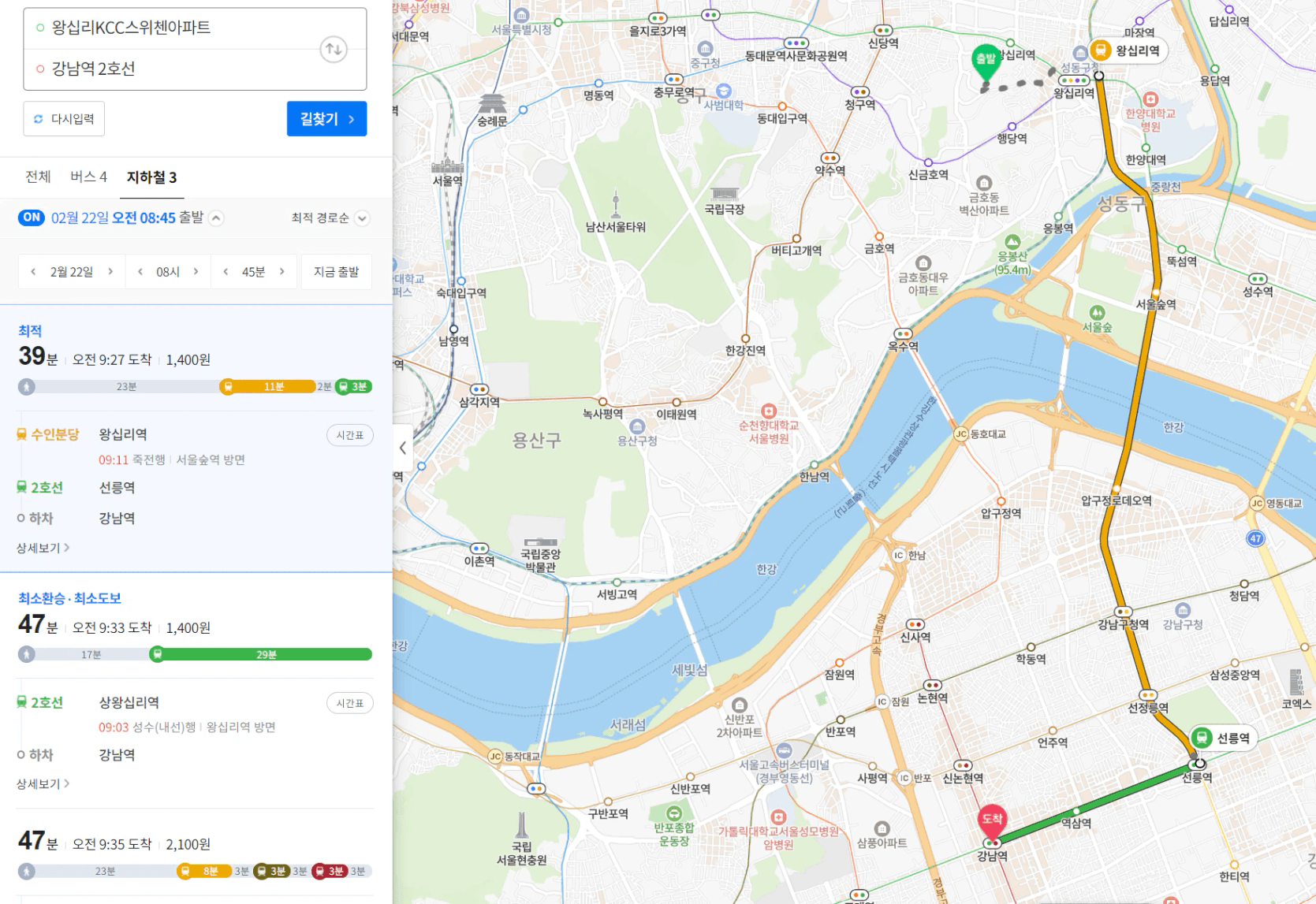
Task: Click the 강남역 station label on map
Action: (992, 856)
